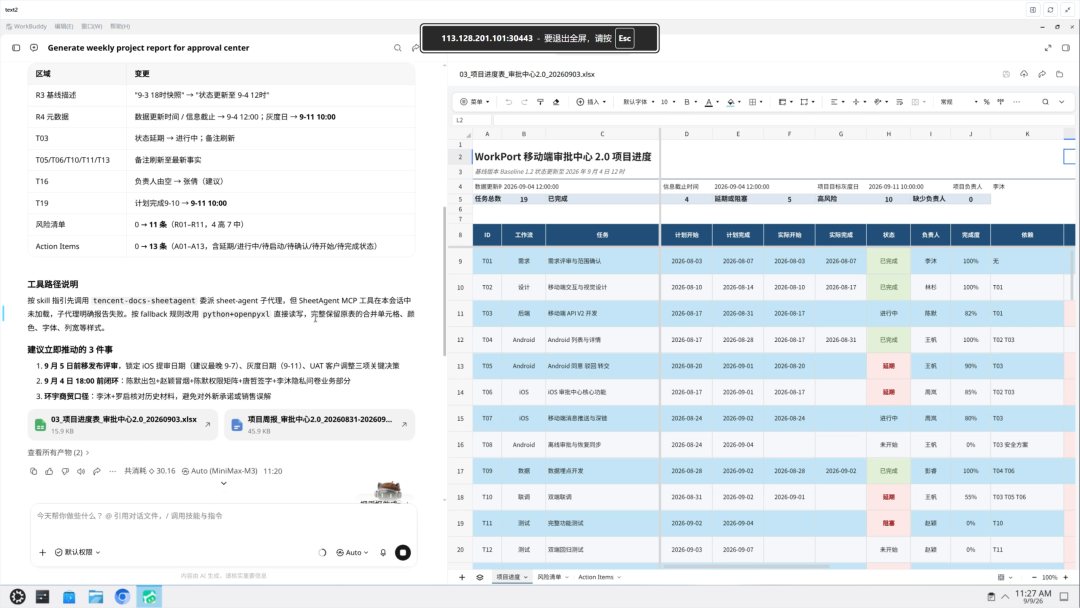
Task: Save the spreadsheet file
Action: tap(1006, 74)
